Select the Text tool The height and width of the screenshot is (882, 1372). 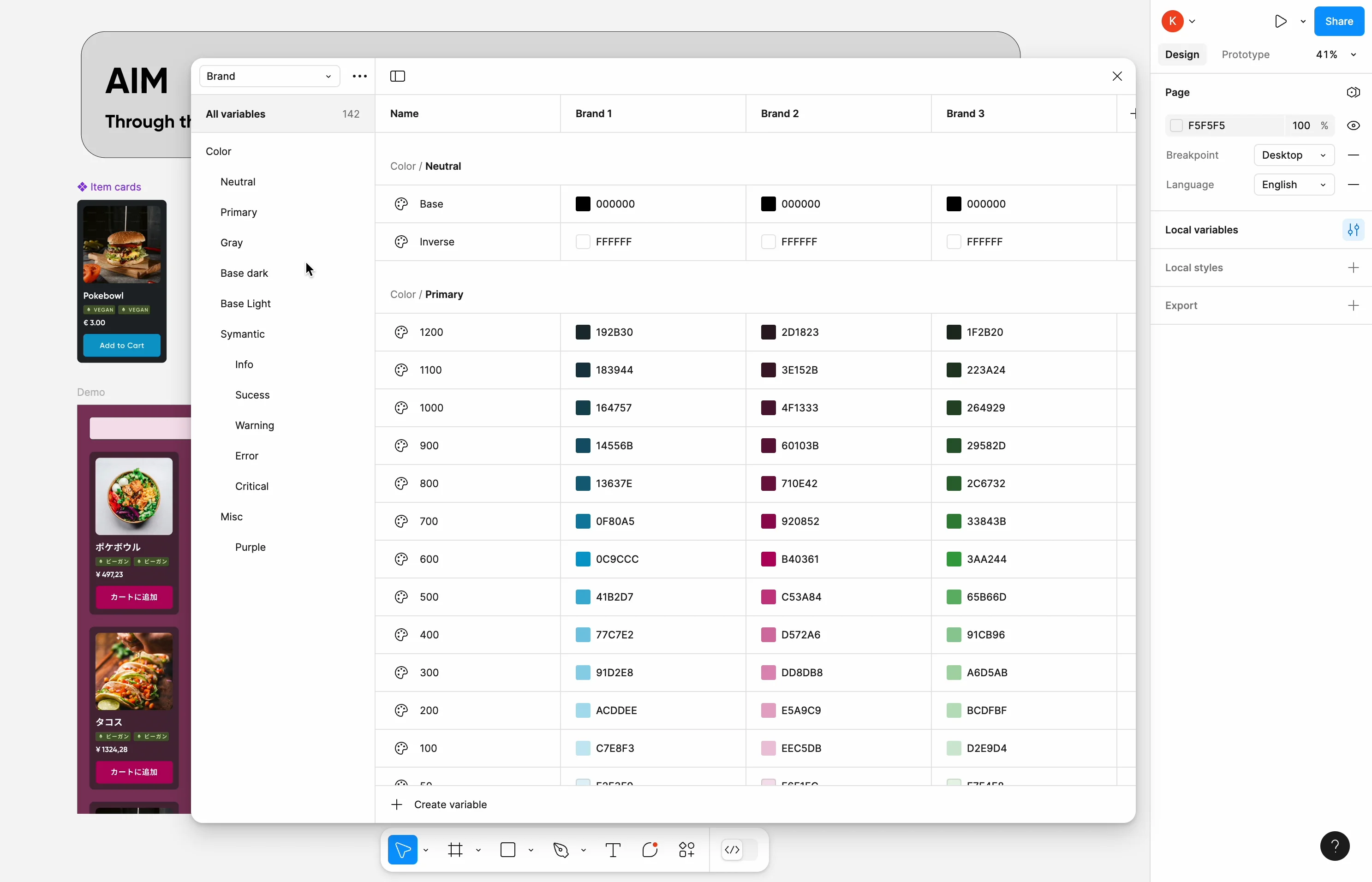pos(613,850)
